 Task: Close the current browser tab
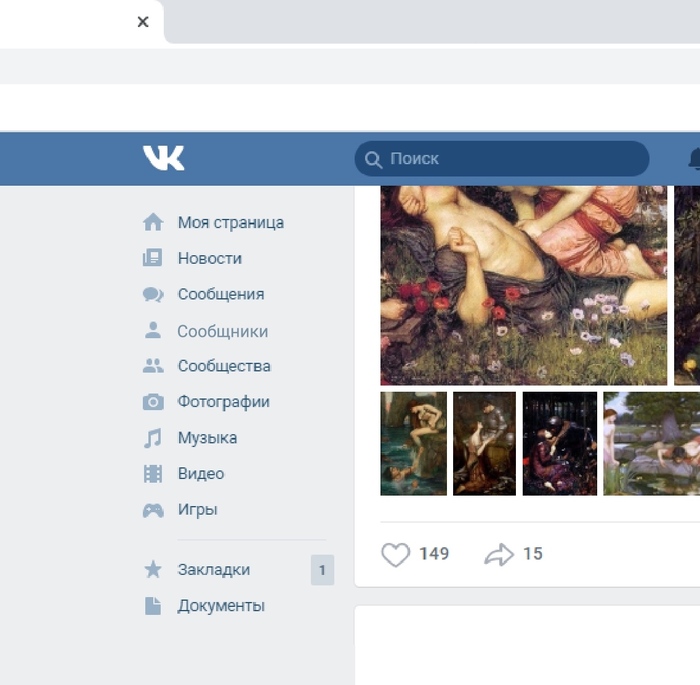click(x=143, y=22)
